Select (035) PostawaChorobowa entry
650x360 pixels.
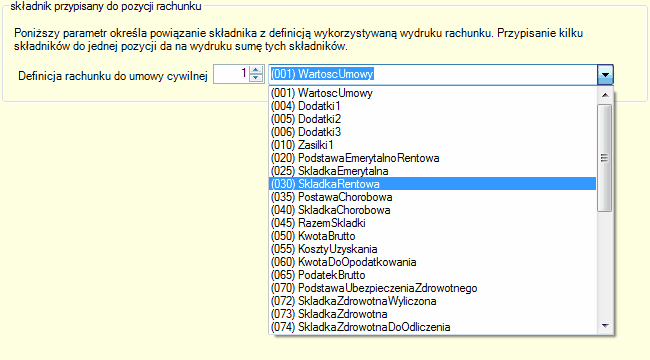pos(432,197)
